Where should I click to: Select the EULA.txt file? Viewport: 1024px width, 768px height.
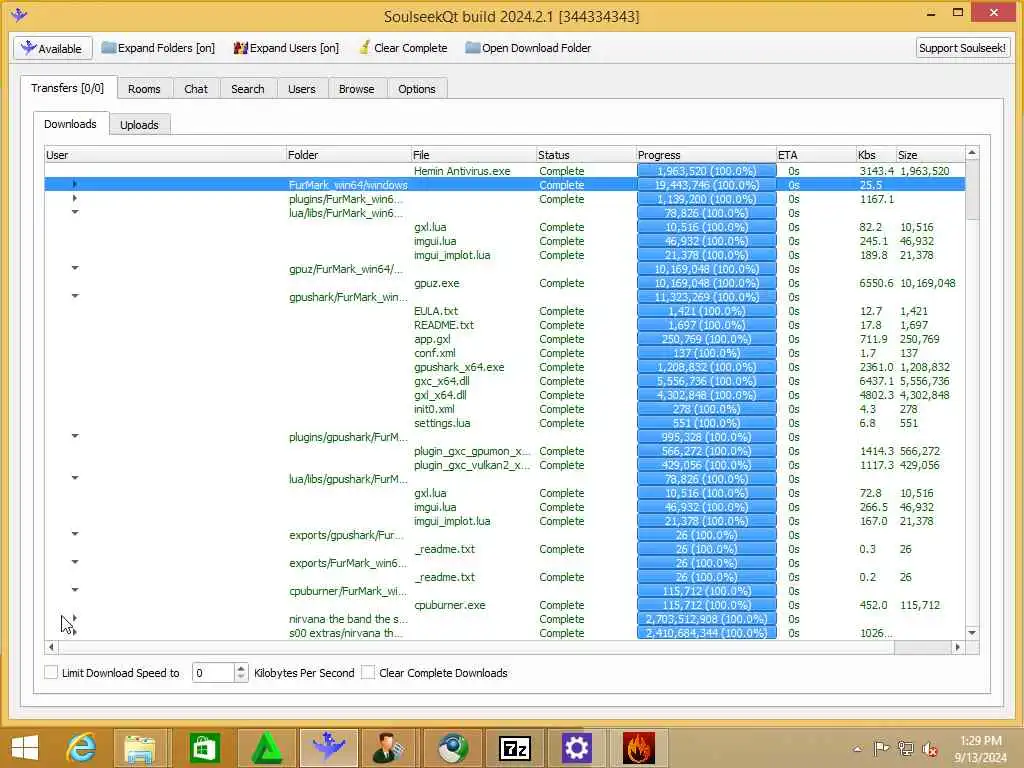436,311
